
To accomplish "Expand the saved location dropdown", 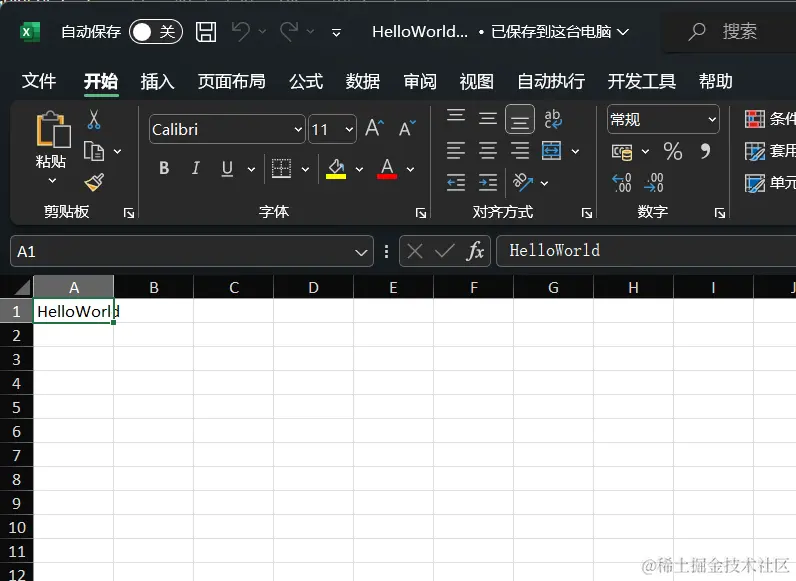I will click(x=623, y=32).
